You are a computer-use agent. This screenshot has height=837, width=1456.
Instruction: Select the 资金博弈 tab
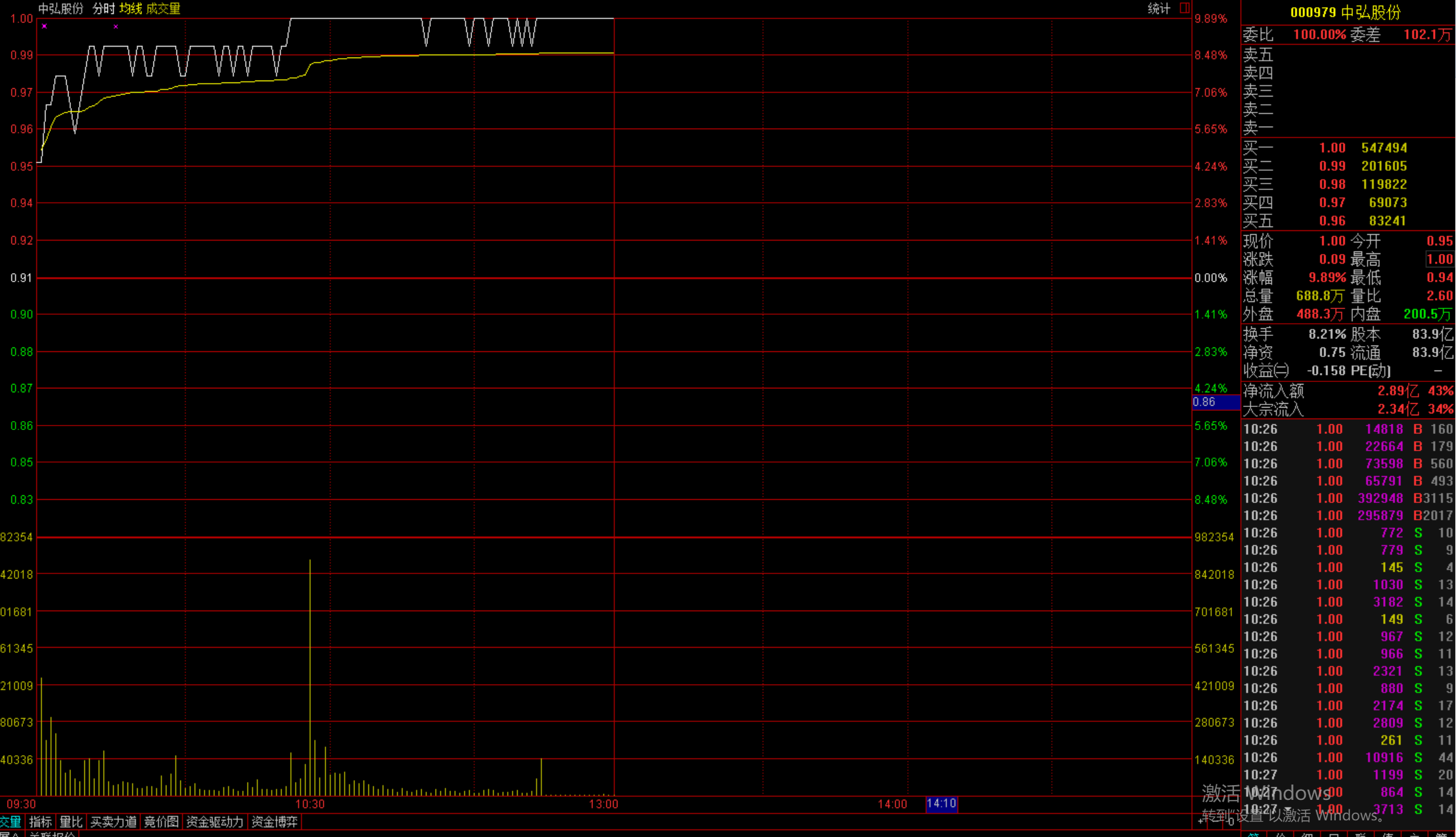coord(274,822)
